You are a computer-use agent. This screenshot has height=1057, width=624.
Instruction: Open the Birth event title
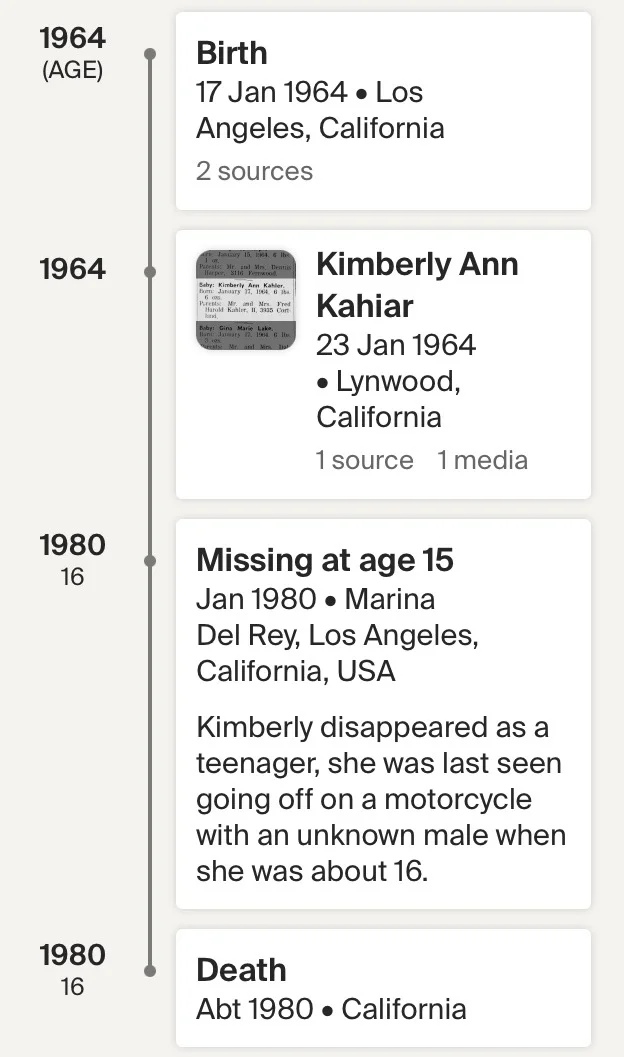(231, 53)
